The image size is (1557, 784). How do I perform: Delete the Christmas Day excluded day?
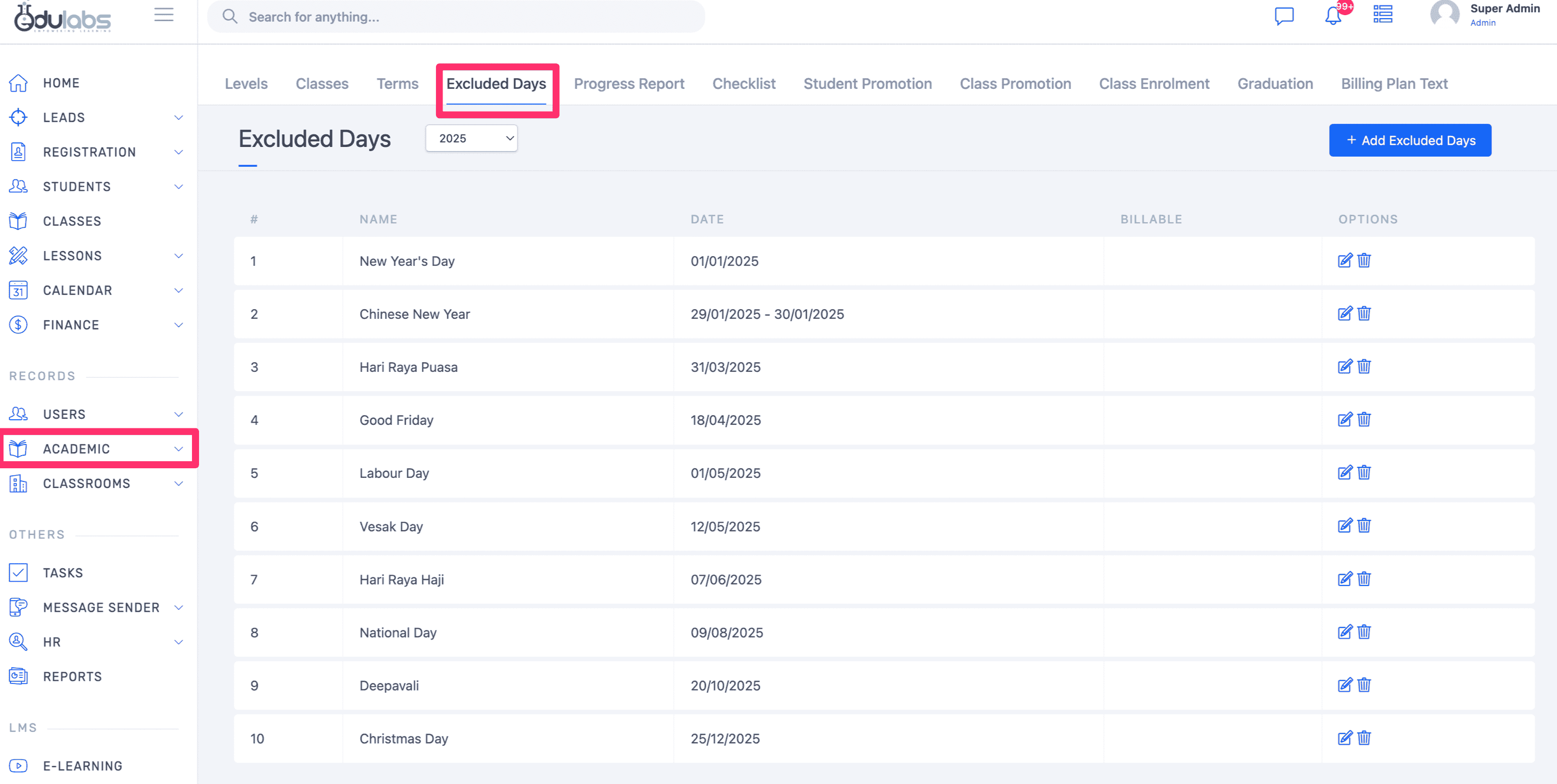(1364, 738)
